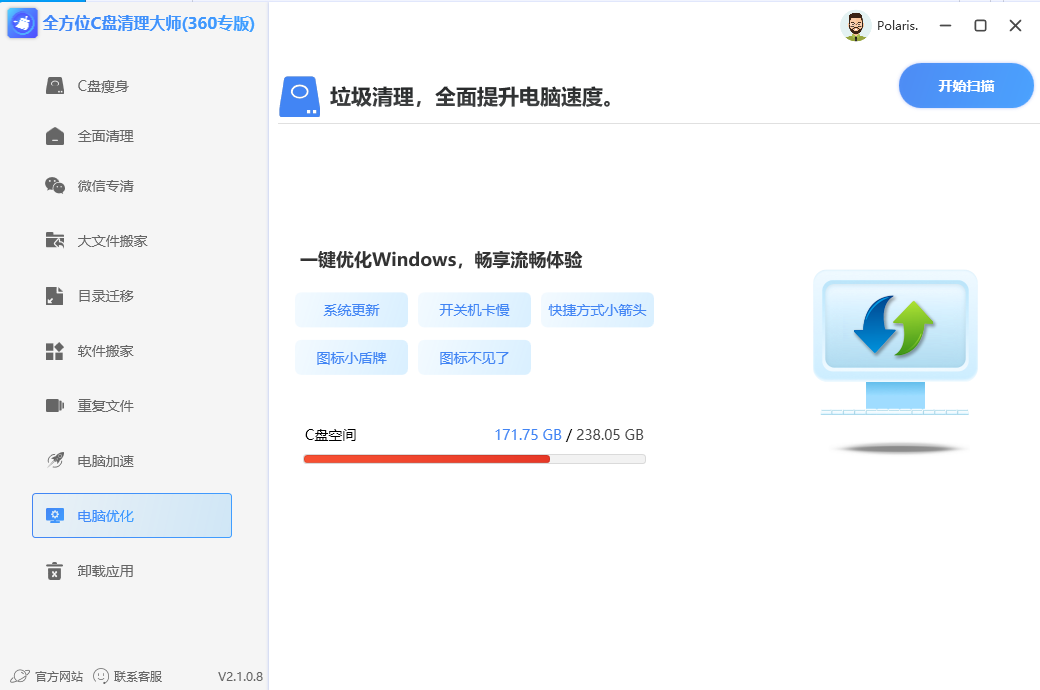Click the red C盘空间 usage bar
Screen dimensions: 1040x690
point(425,459)
